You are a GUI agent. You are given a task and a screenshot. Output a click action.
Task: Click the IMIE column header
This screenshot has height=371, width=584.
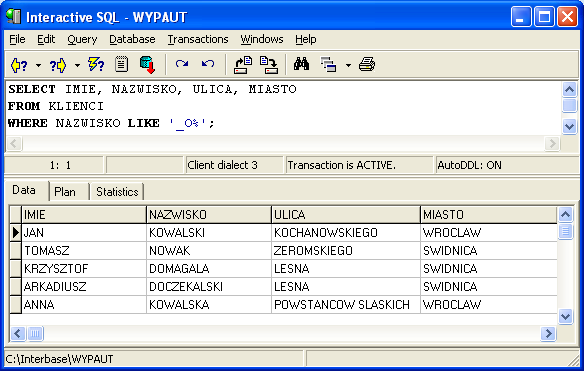coord(84,215)
